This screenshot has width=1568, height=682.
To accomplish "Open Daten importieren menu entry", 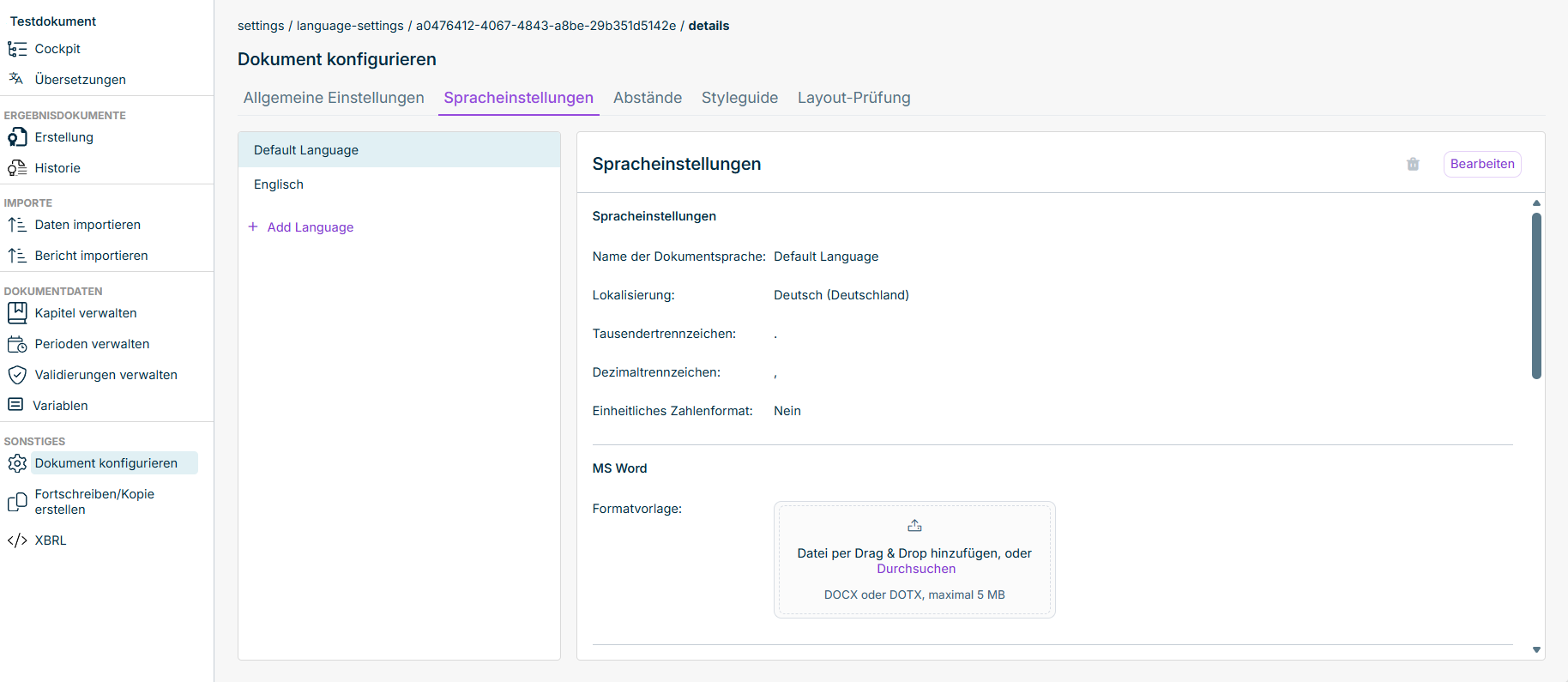I will click(x=87, y=225).
